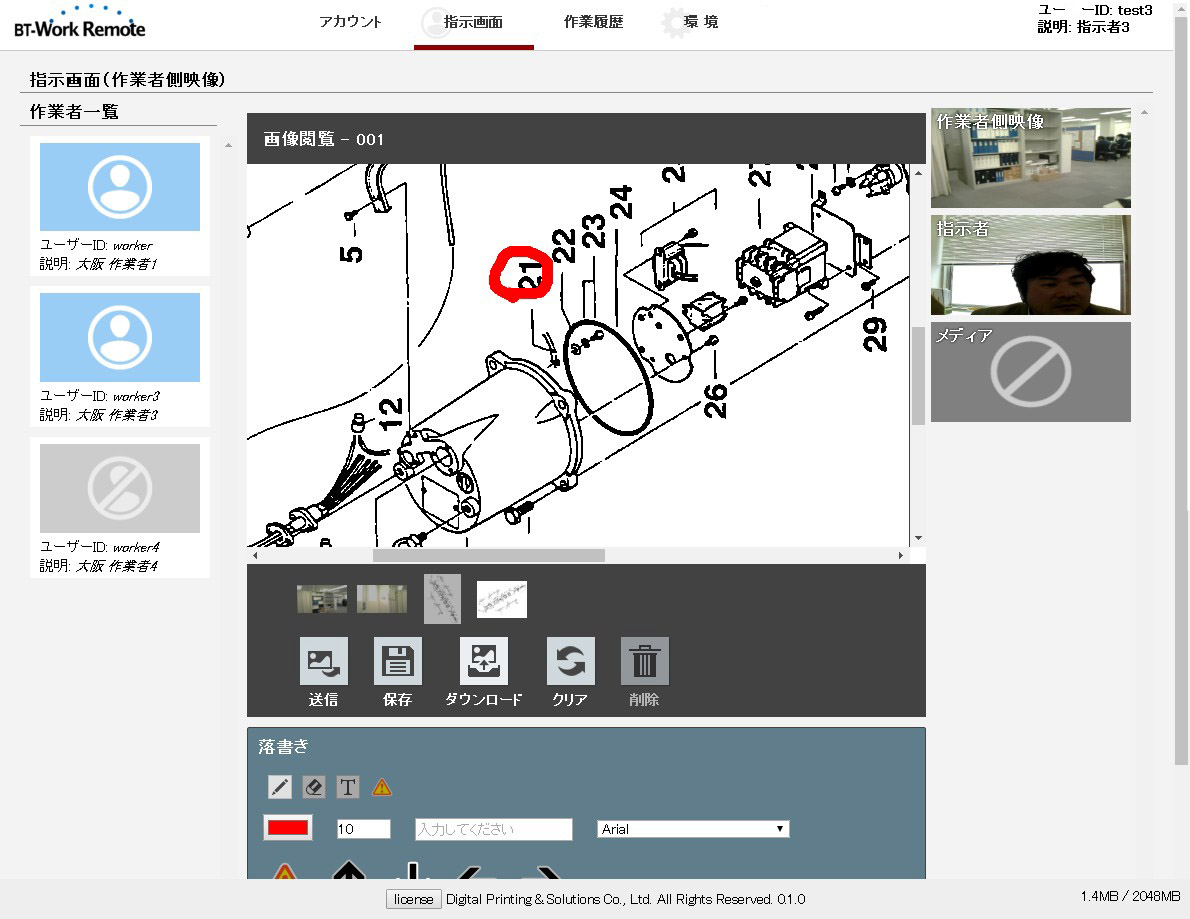
Task: Open the Arial font dropdown
Action: pos(693,829)
